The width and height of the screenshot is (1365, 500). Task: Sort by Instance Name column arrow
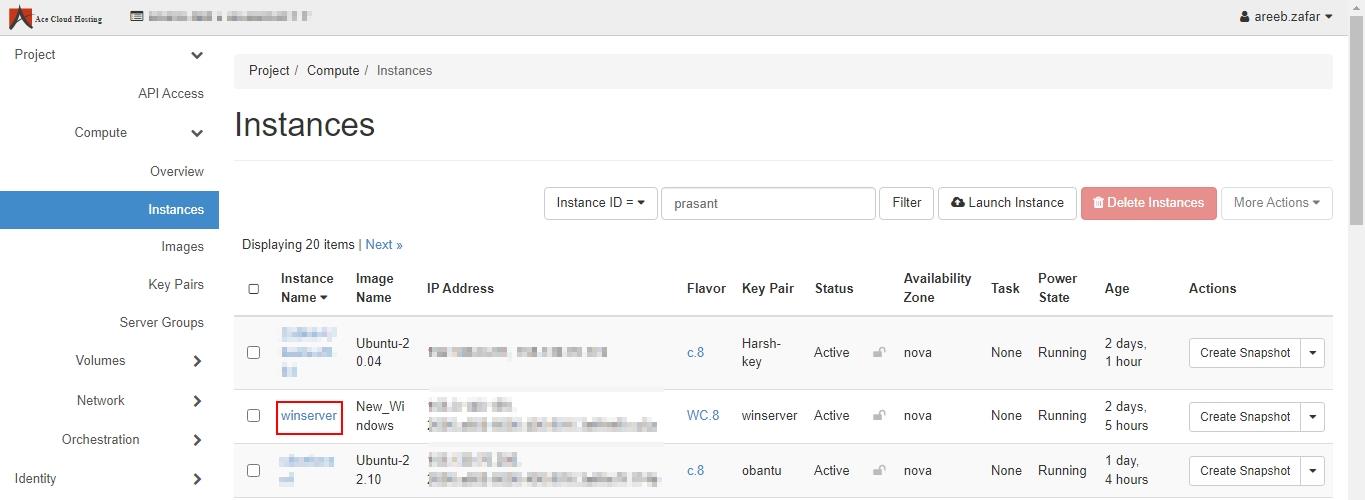click(324, 298)
